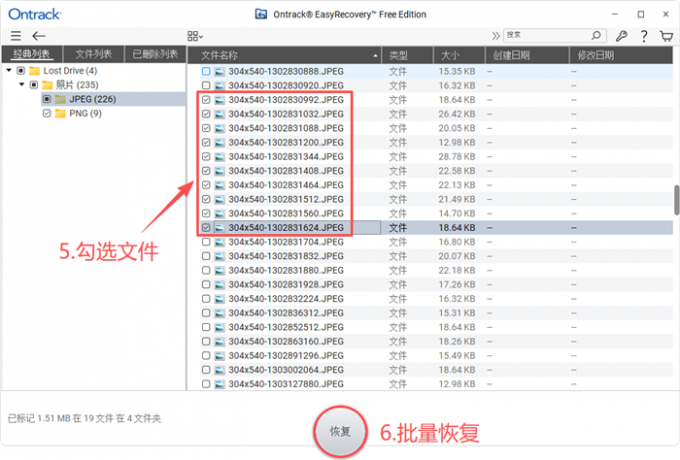Sort by the 大小 column header
680x460 pixels.
click(x=459, y=55)
